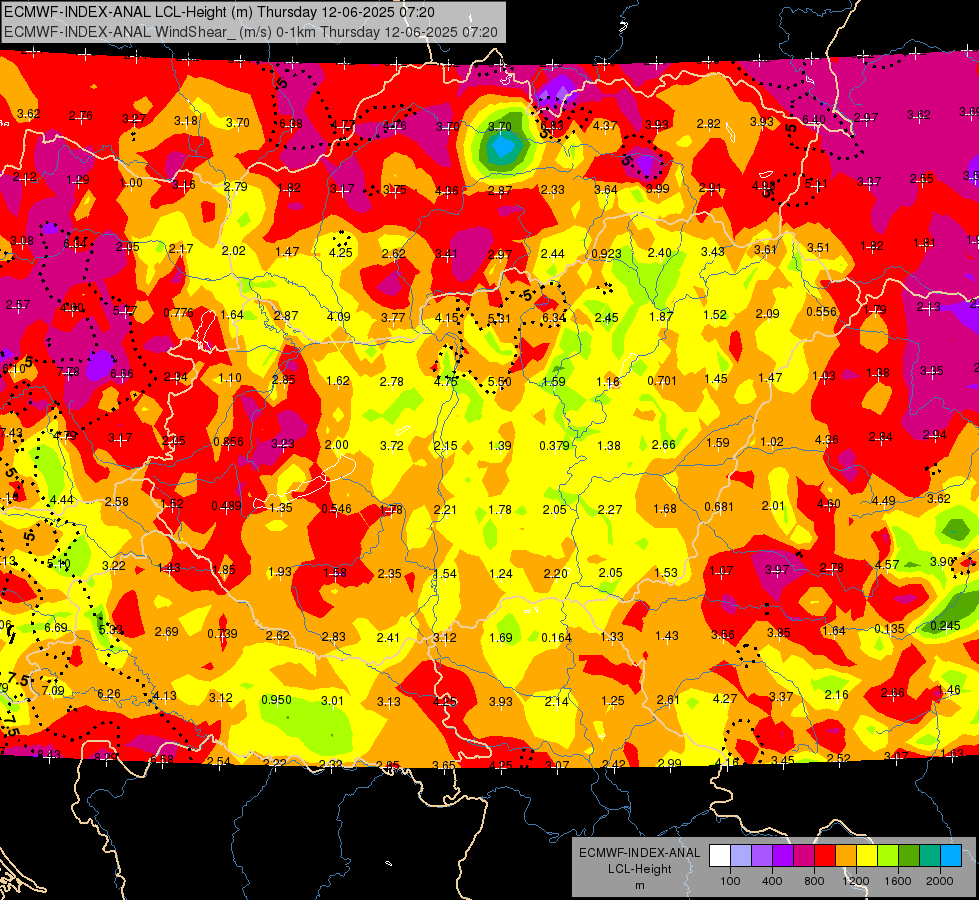Click the 'm' unit label in legend
This screenshot has height=900, width=979.
[639, 886]
